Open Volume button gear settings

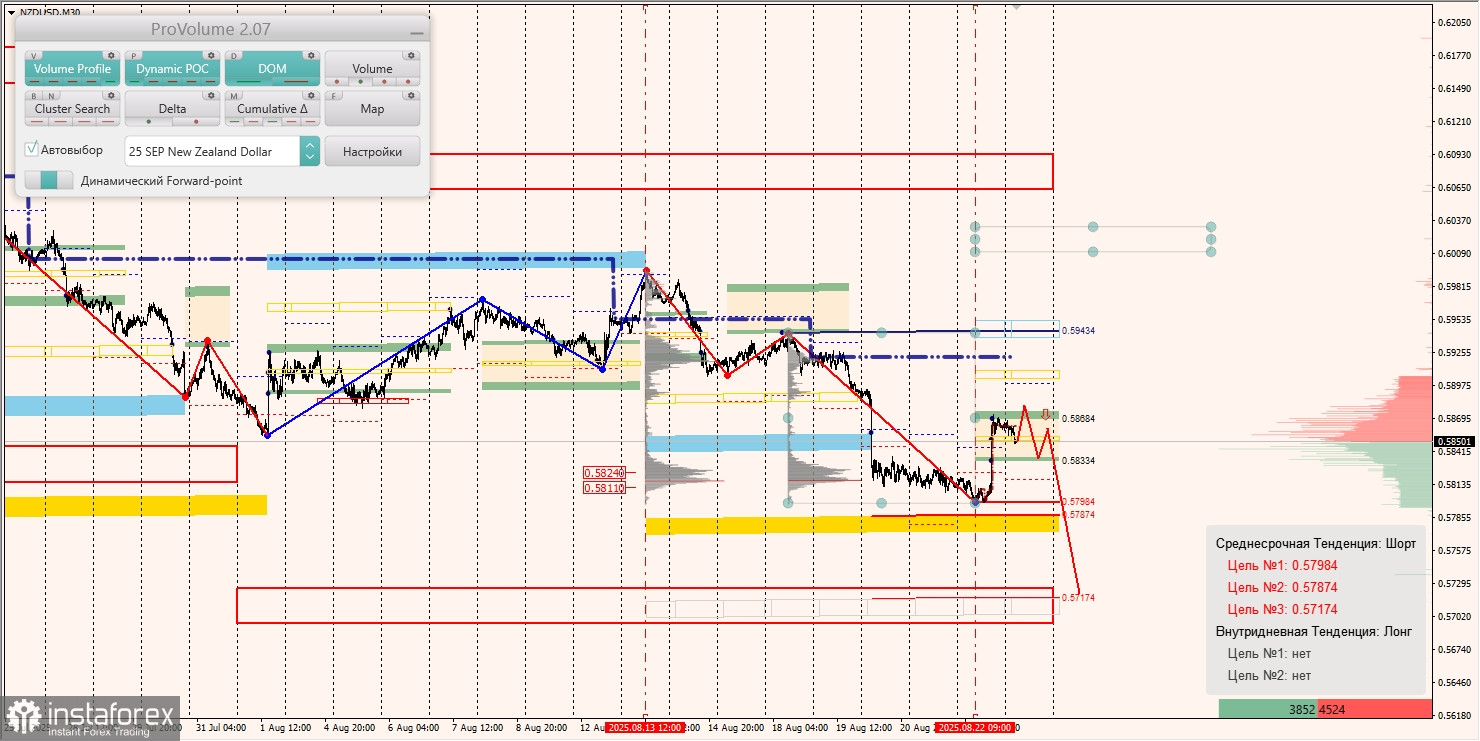click(x=411, y=55)
